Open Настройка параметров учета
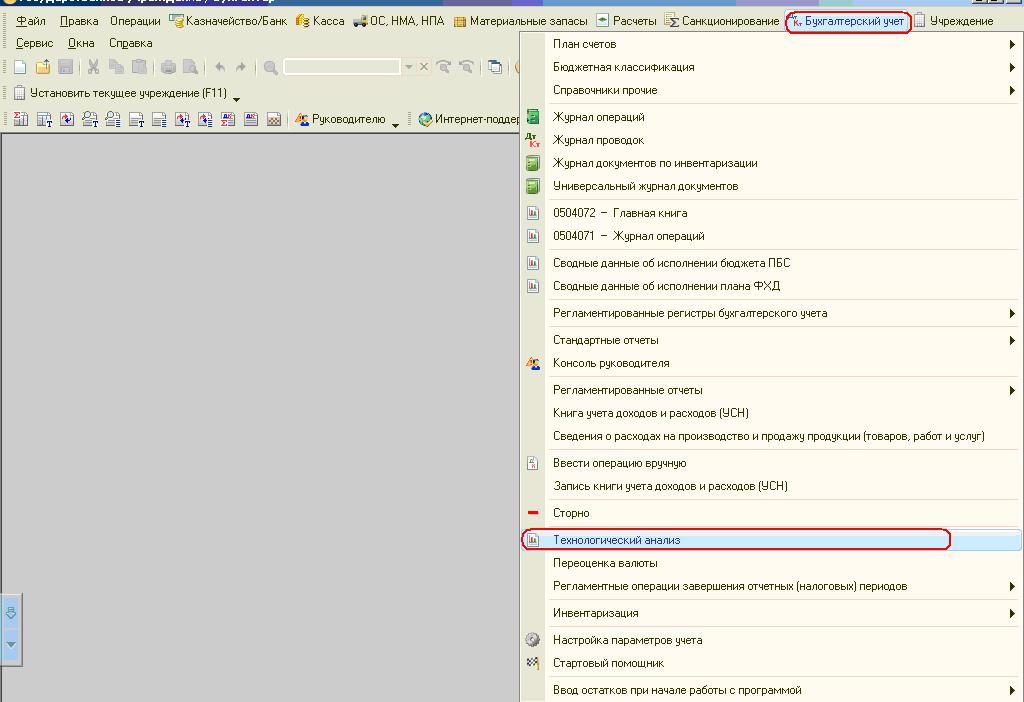This screenshot has width=1024, height=702. point(772,640)
